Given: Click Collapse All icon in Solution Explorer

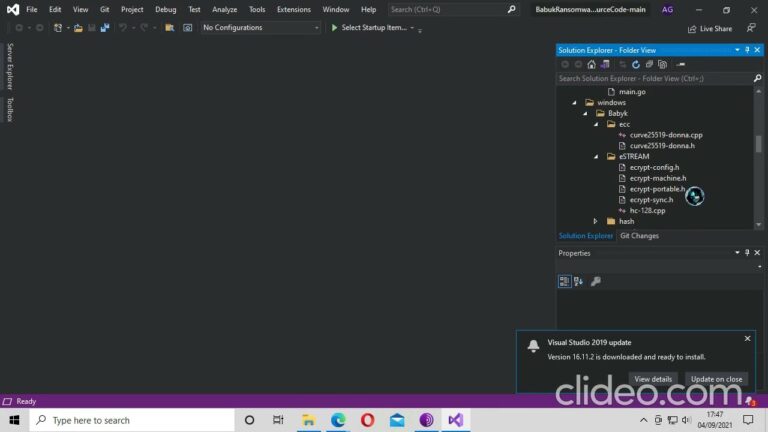Looking at the screenshot, I should (x=649, y=64).
